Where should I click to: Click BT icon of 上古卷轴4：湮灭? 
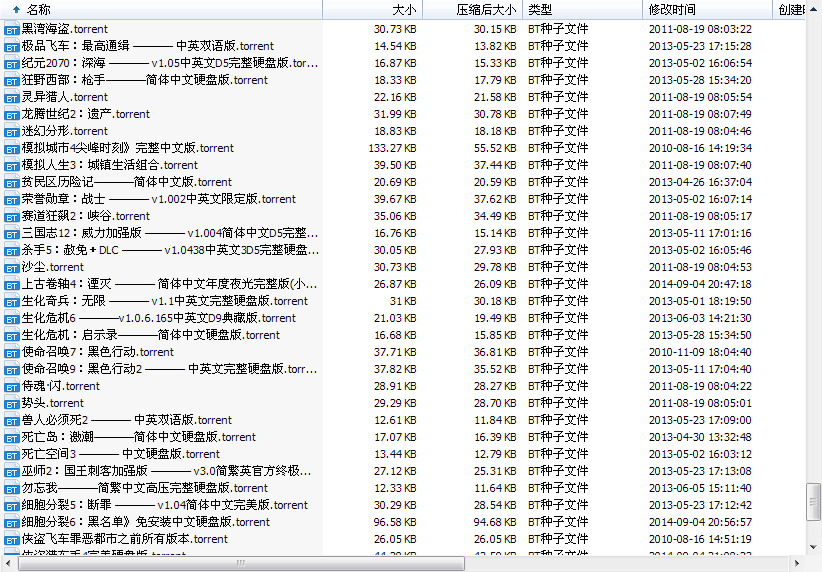[x=12, y=284]
